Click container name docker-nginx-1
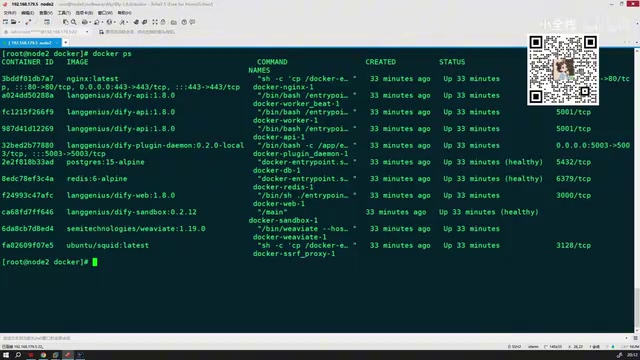 click(x=283, y=87)
